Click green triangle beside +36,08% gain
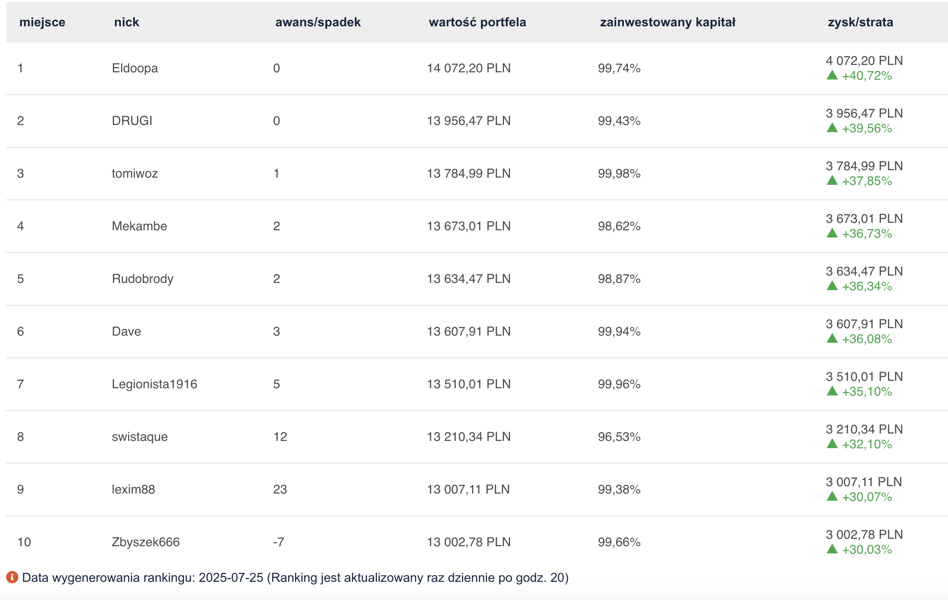 coord(832,339)
